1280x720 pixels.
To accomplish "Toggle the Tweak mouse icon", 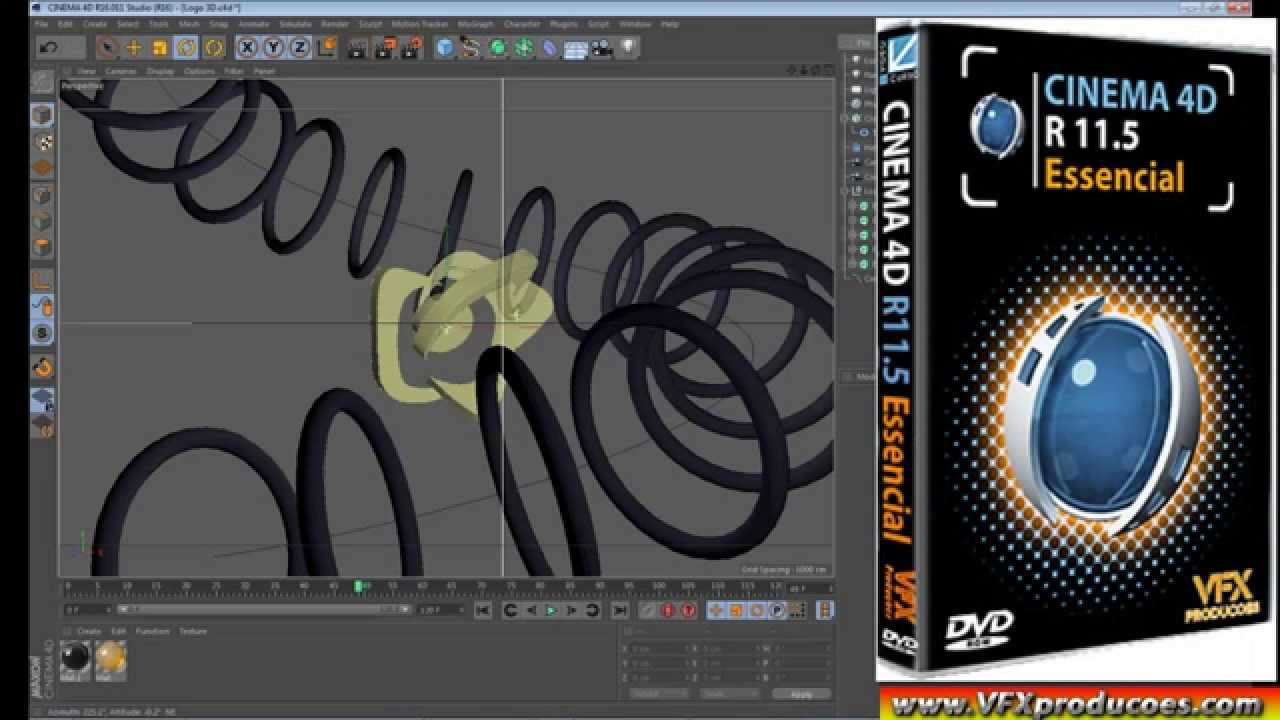I will pyautogui.click(x=42, y=305).
